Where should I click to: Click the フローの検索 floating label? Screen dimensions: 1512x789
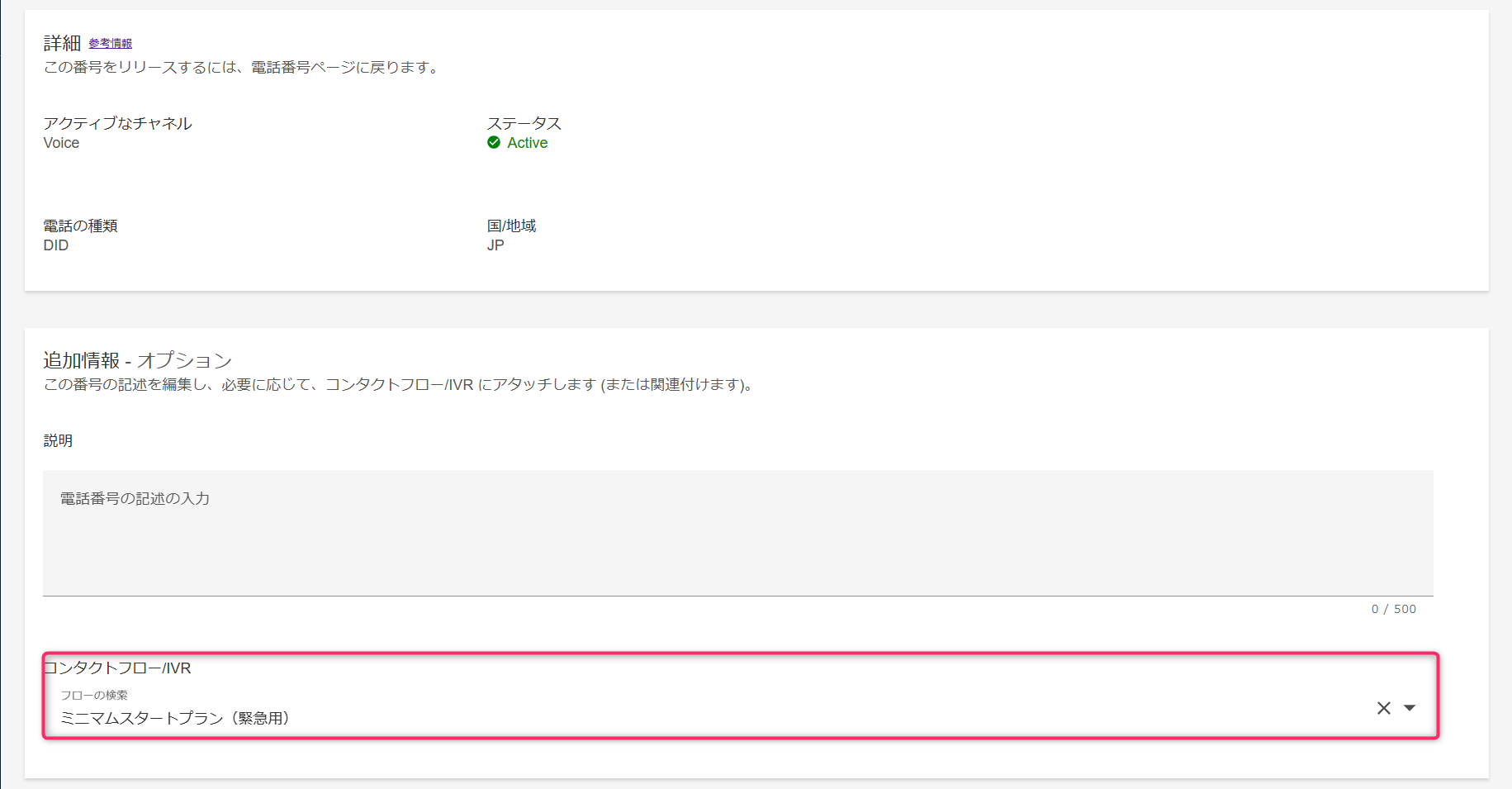click(x=93, y=695)
